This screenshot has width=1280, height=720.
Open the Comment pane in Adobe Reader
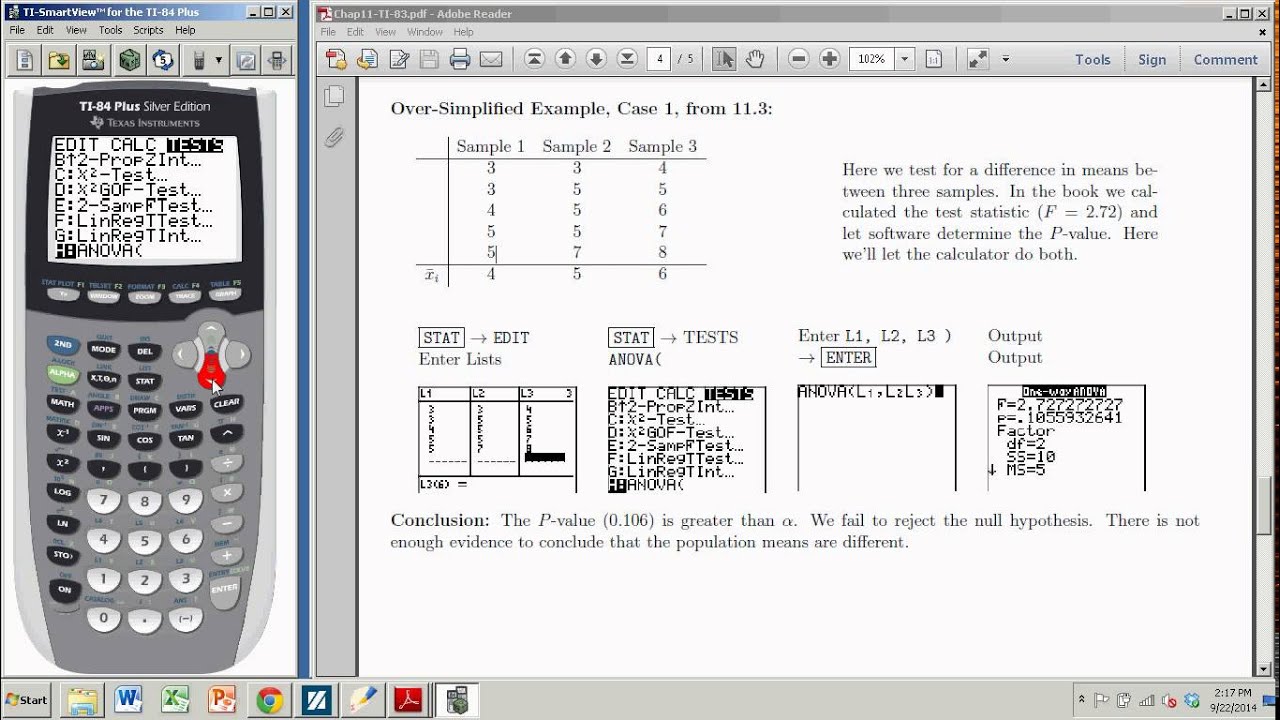coord(1225,59)
